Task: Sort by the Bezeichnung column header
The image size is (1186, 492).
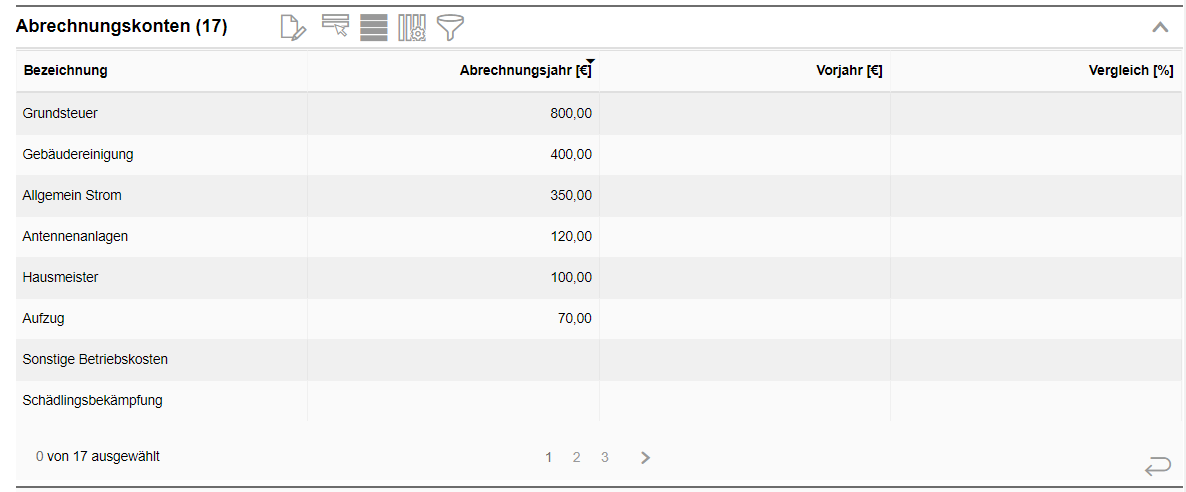Action: [x=66, y=71]
